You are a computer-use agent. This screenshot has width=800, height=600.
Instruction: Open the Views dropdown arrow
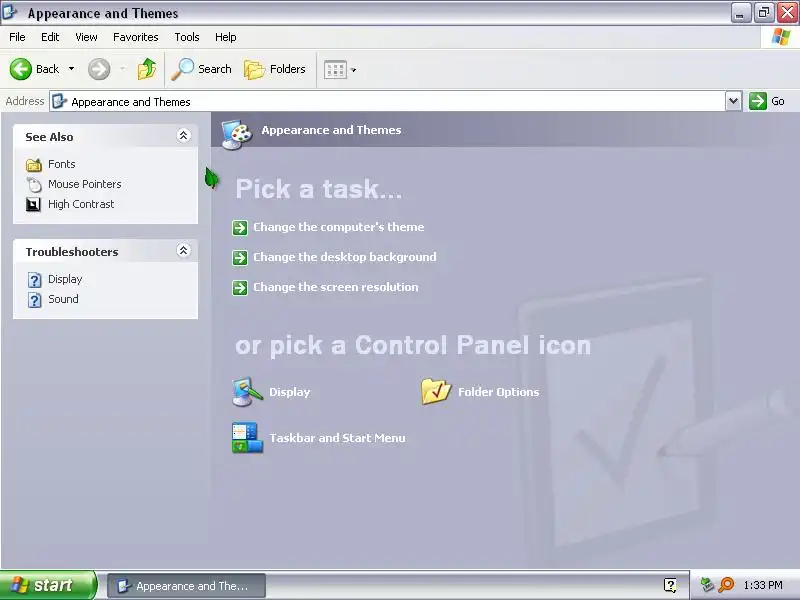(354, 70)
